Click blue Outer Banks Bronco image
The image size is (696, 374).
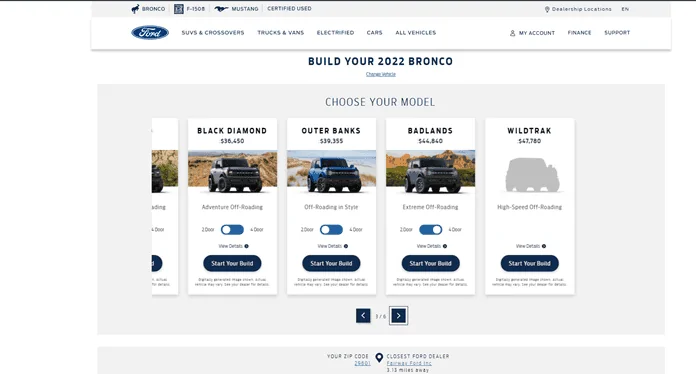tap(331, 171)
